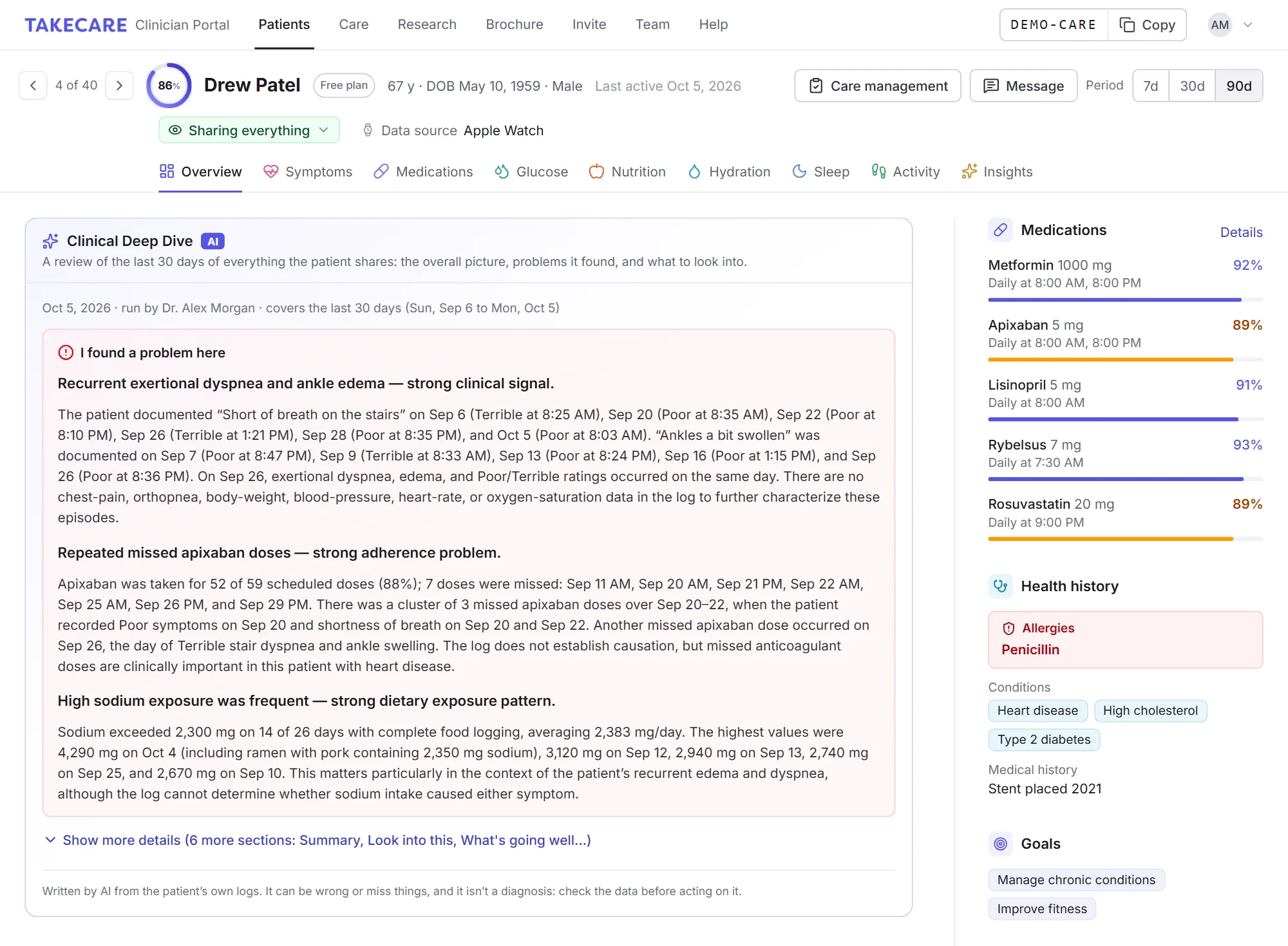Go to next patient arrow
This screenshot has width=1288, height=946.
[119, 86]
